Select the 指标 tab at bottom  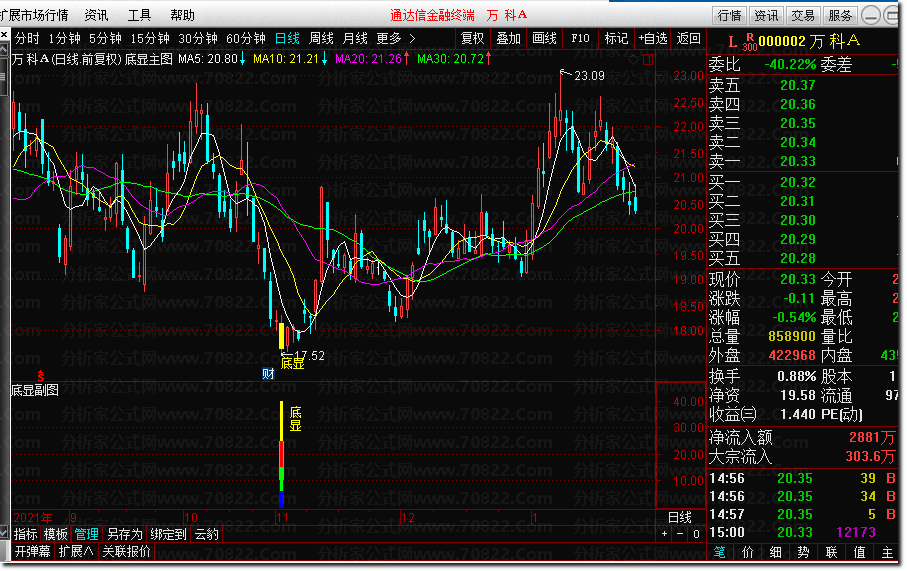coord(25,534)
